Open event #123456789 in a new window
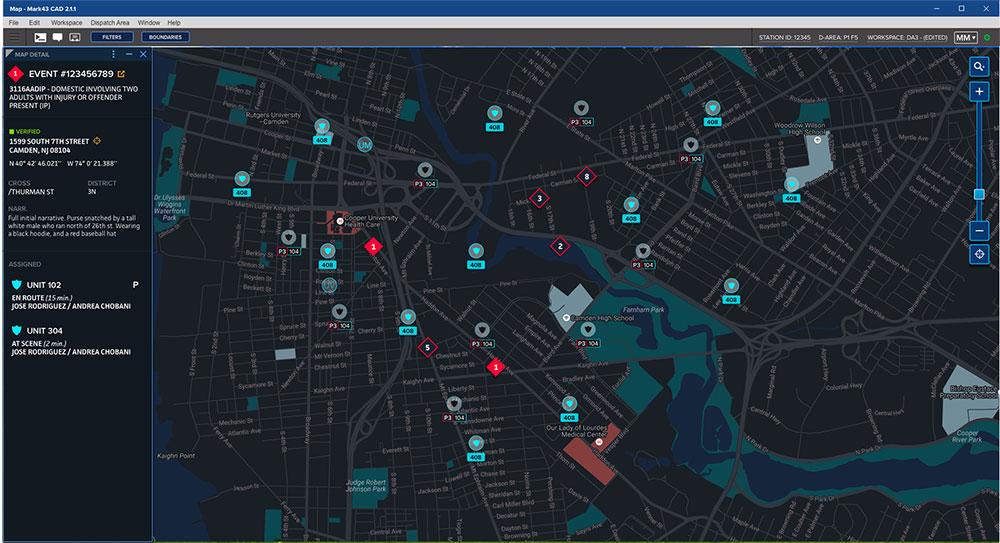This screenshot has width=1000, height=543. 122,74
